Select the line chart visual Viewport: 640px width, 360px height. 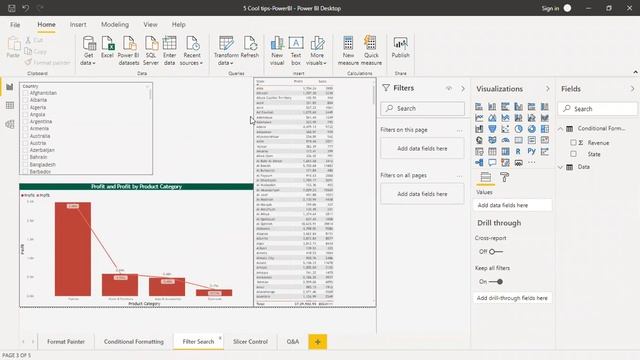(x=479, y=118)
